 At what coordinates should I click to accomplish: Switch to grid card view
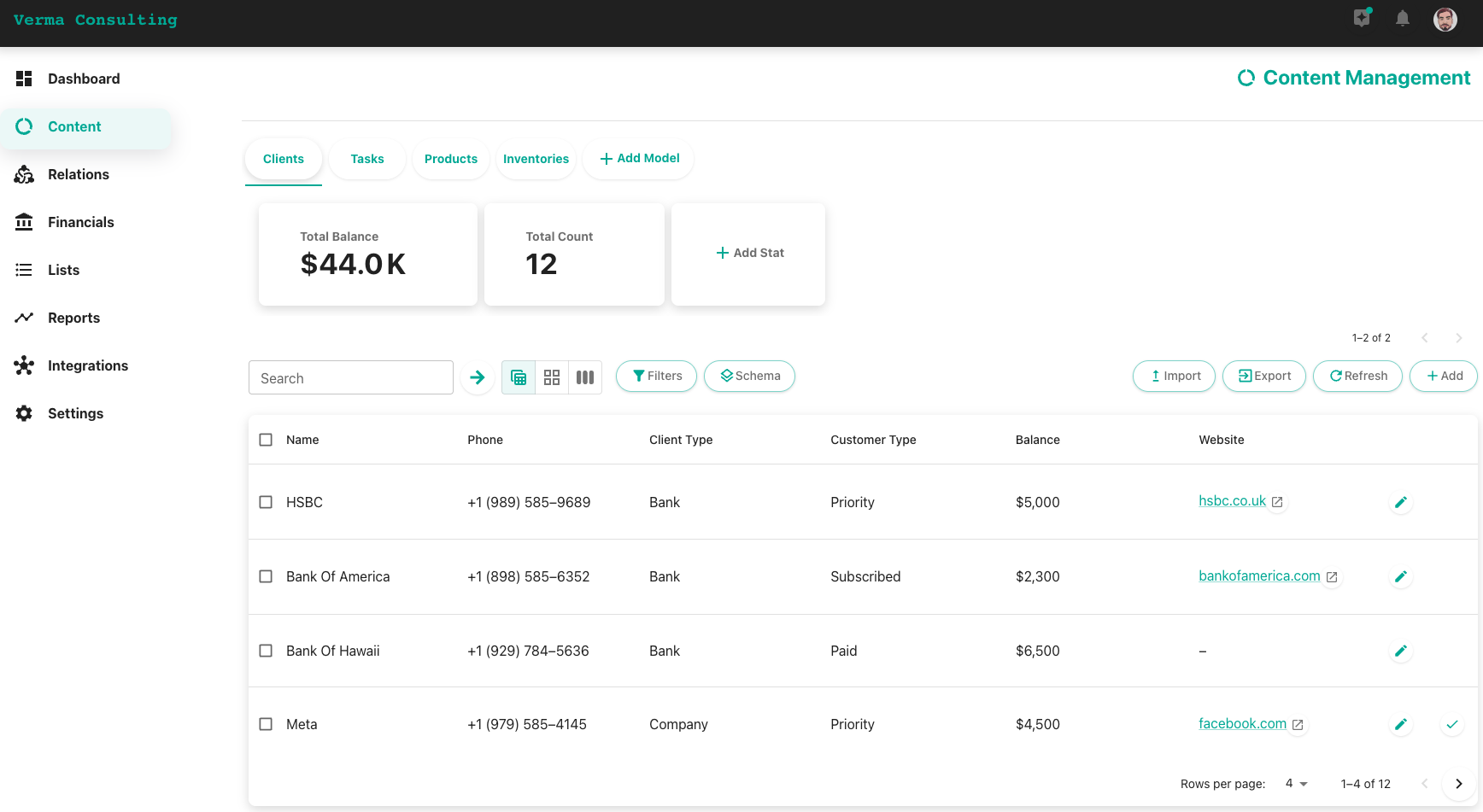[x=551, y=377]
